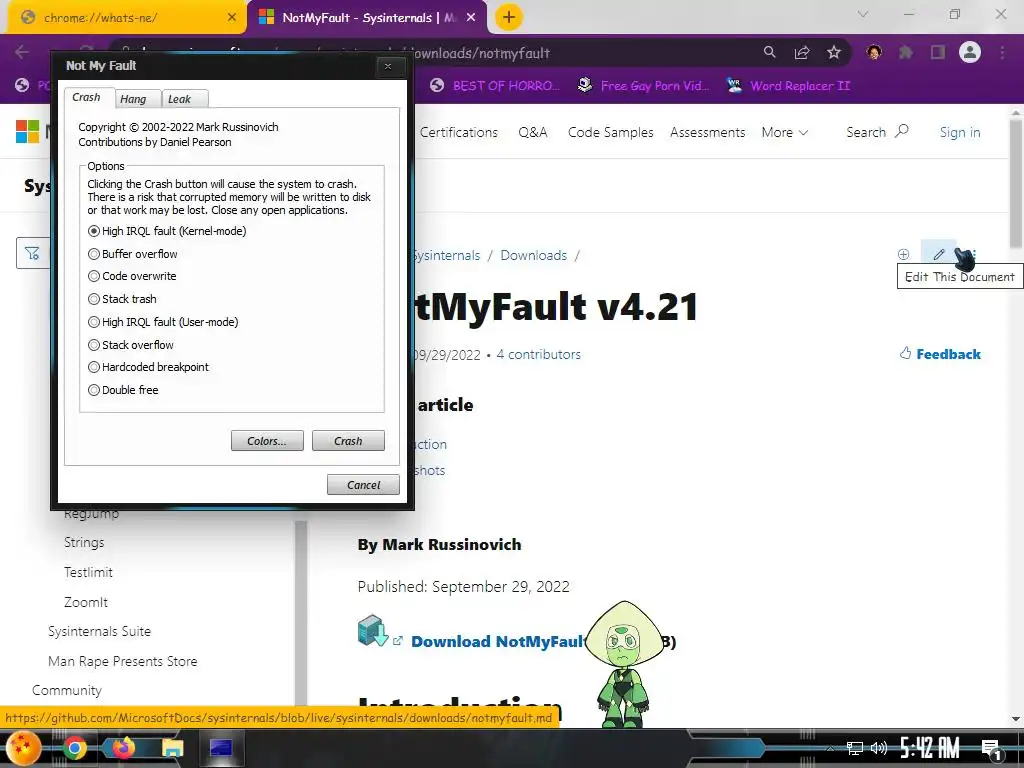This screenshot has height=768, width=1024.
Task: Bookmark this page with the star icon
Action: click(834, 52)
